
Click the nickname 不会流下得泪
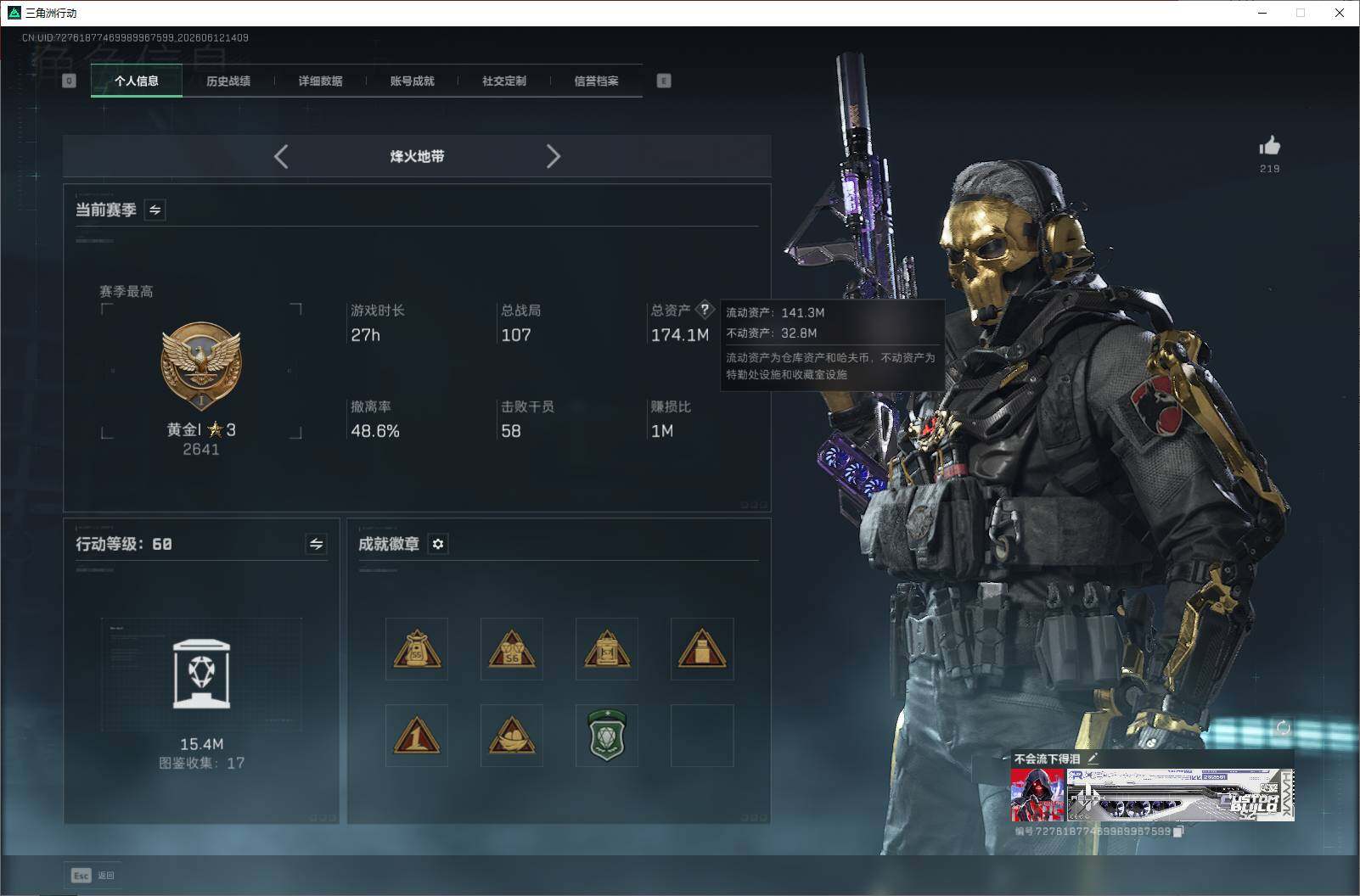click(x=1048, y=759)
